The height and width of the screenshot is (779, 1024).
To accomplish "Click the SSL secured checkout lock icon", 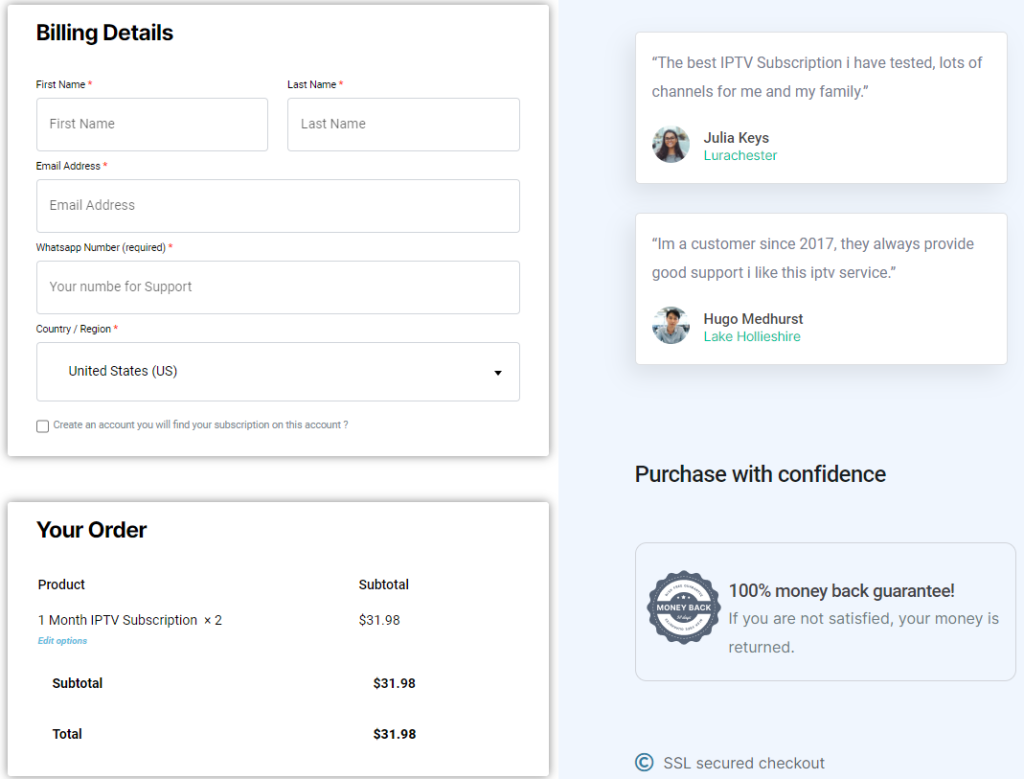I will (x=644, y=763).
